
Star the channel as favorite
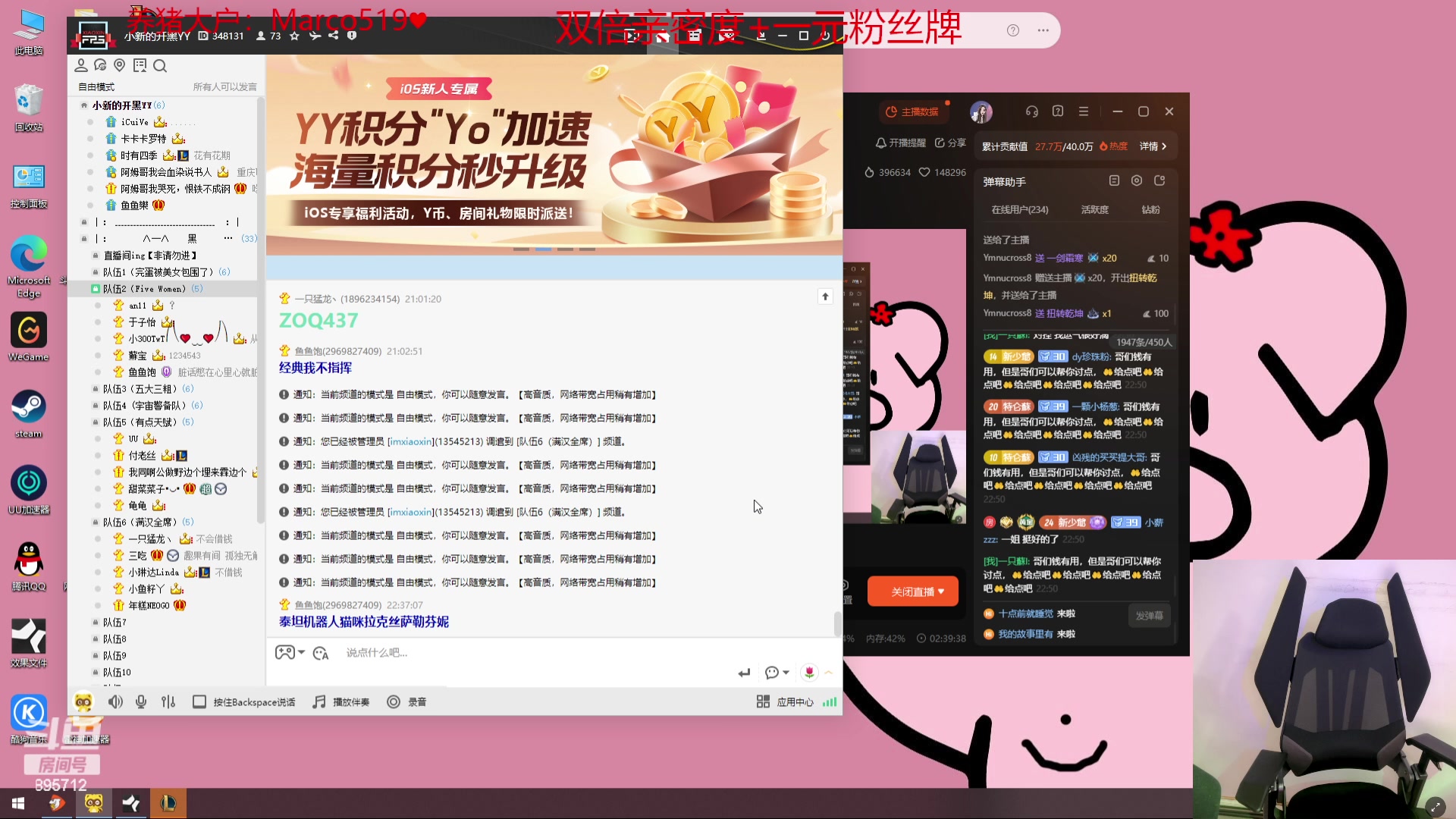coord(293,35)
